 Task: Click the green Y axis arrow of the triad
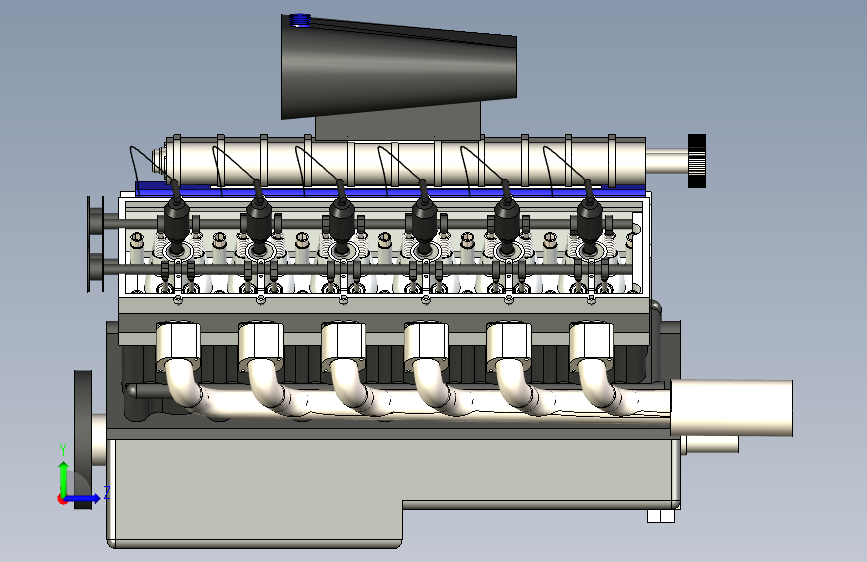[64, 478]
